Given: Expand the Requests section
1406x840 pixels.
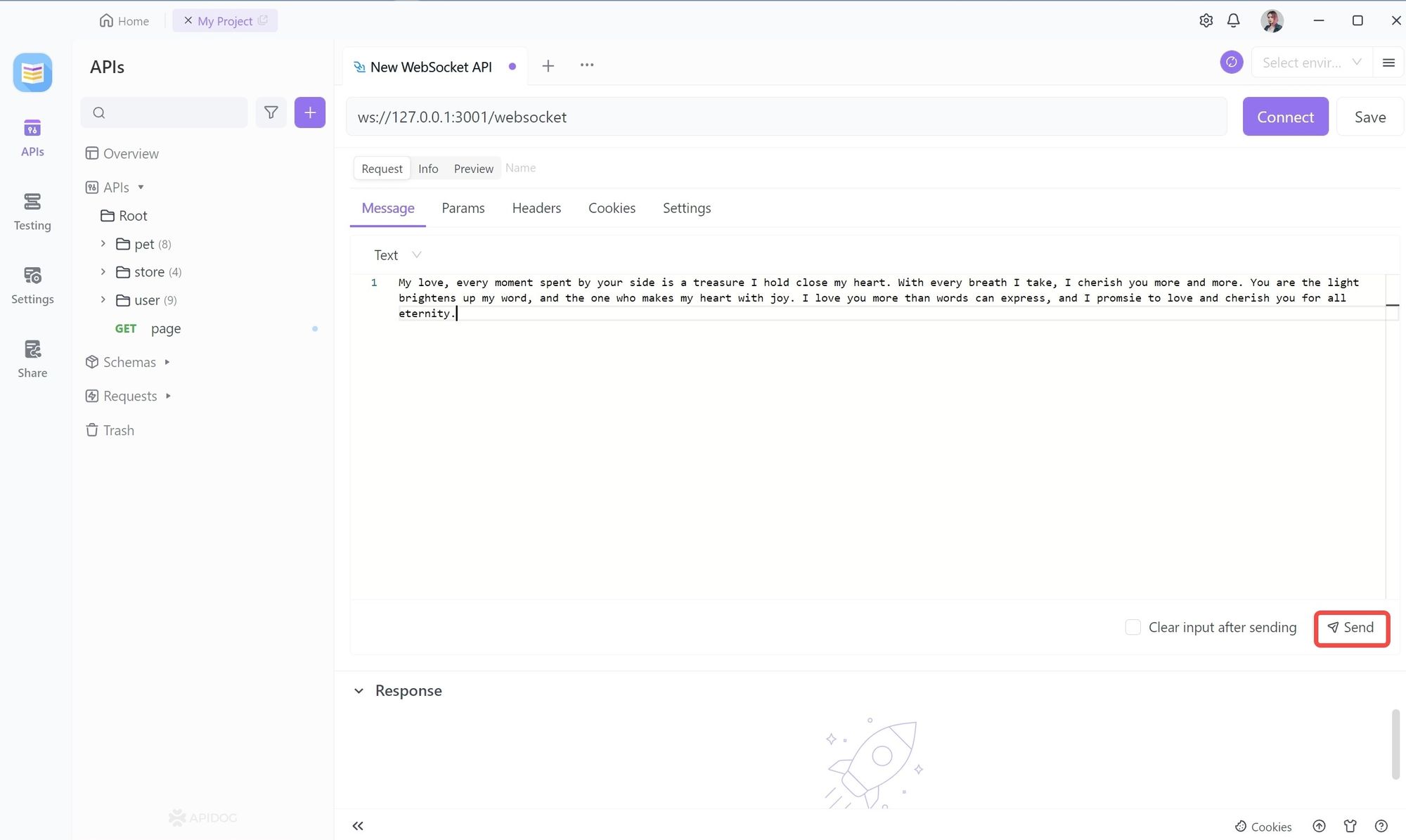Looking at the screenshot, I should [x=168, y=396].
